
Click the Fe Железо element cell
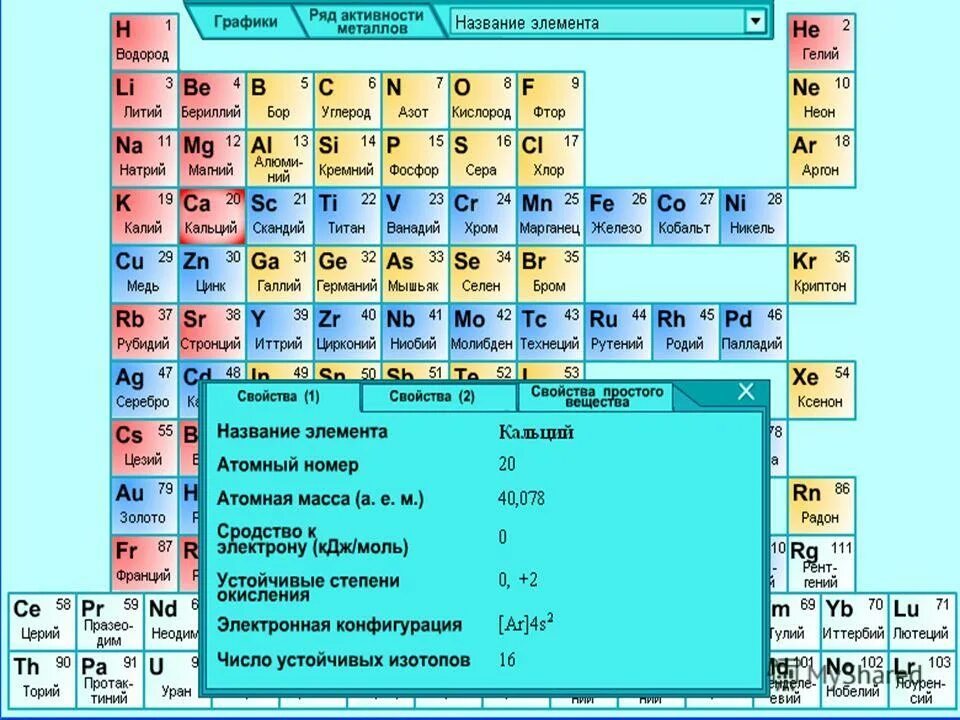[618, 216]
